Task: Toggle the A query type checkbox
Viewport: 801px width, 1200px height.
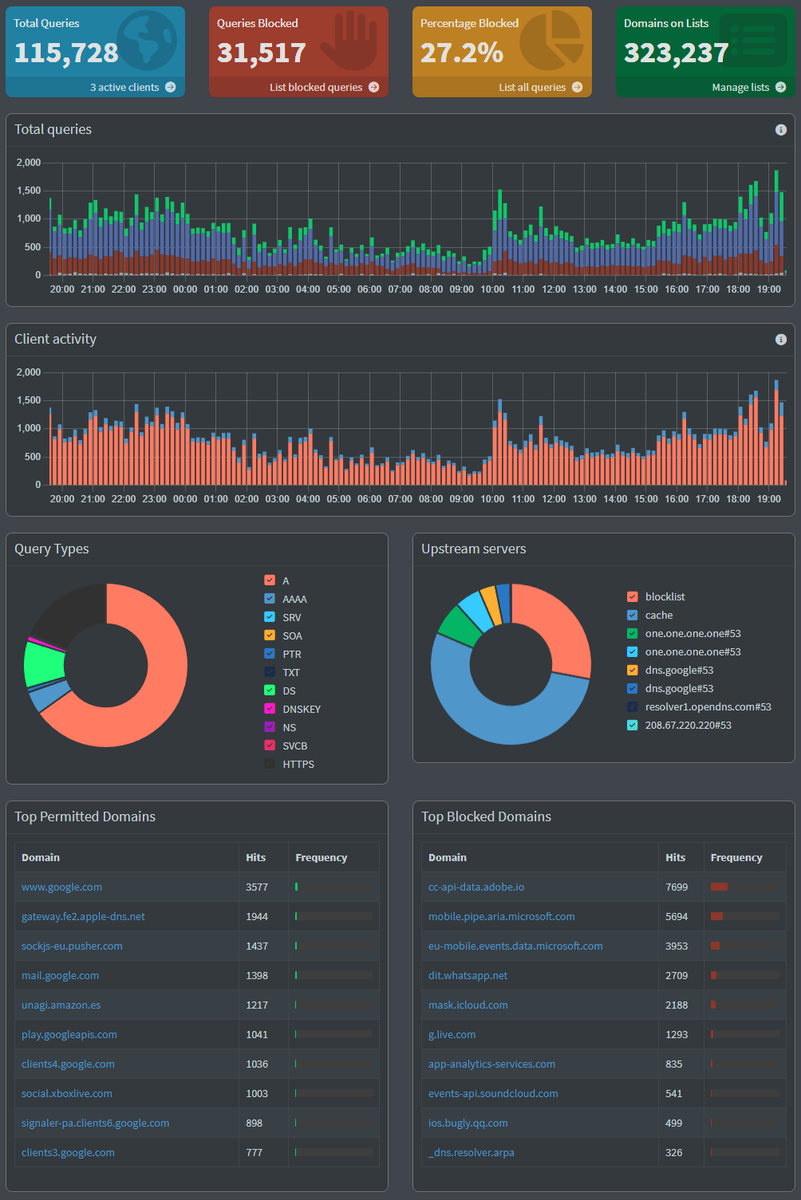Action: (x=270, y=581)
